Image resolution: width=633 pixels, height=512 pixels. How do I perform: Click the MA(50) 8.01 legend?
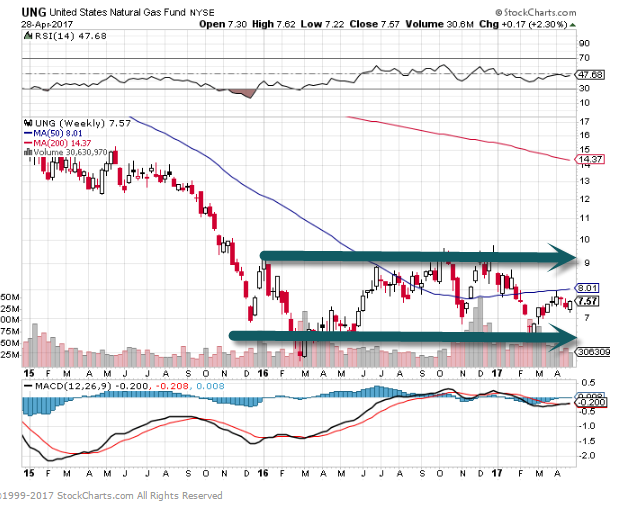pos(53,133)
